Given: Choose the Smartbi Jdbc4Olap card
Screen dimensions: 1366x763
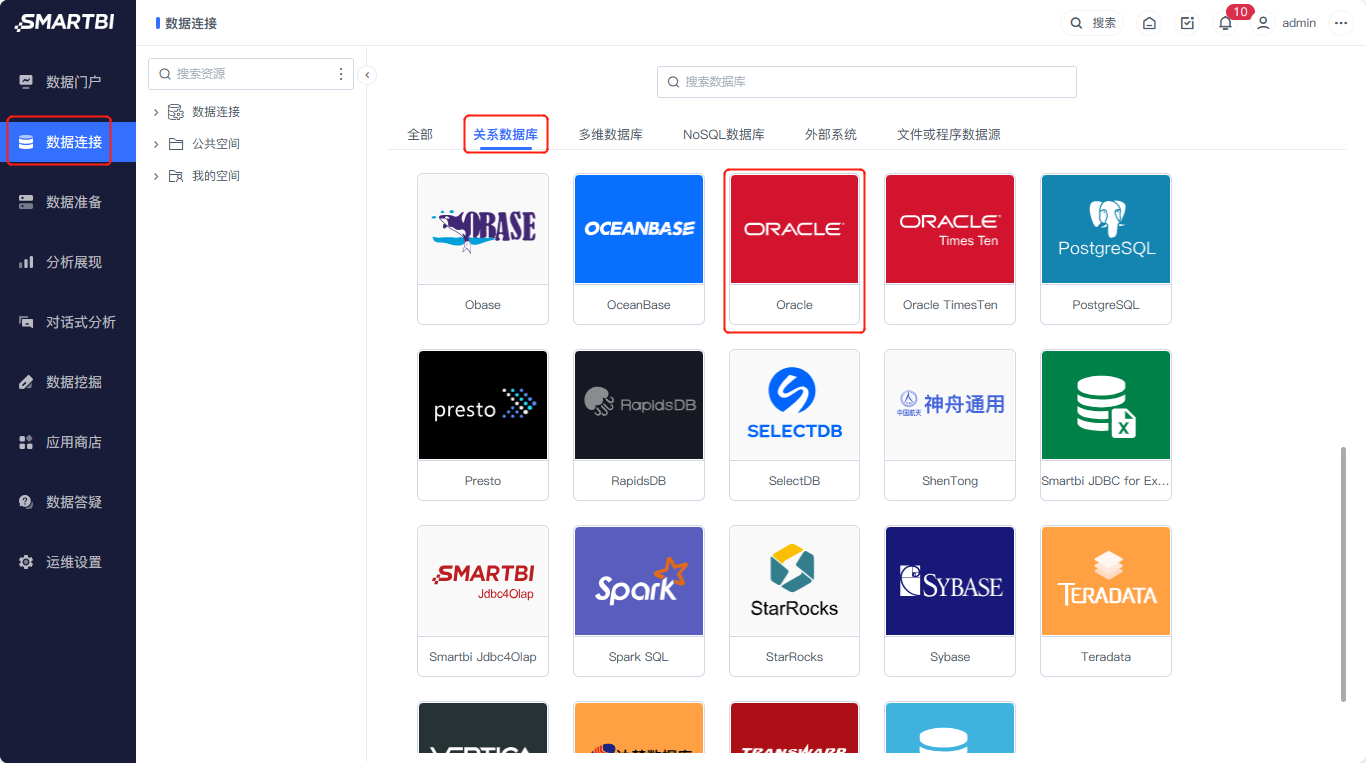Looking at the screenshot, I should [x=483, y=601].
